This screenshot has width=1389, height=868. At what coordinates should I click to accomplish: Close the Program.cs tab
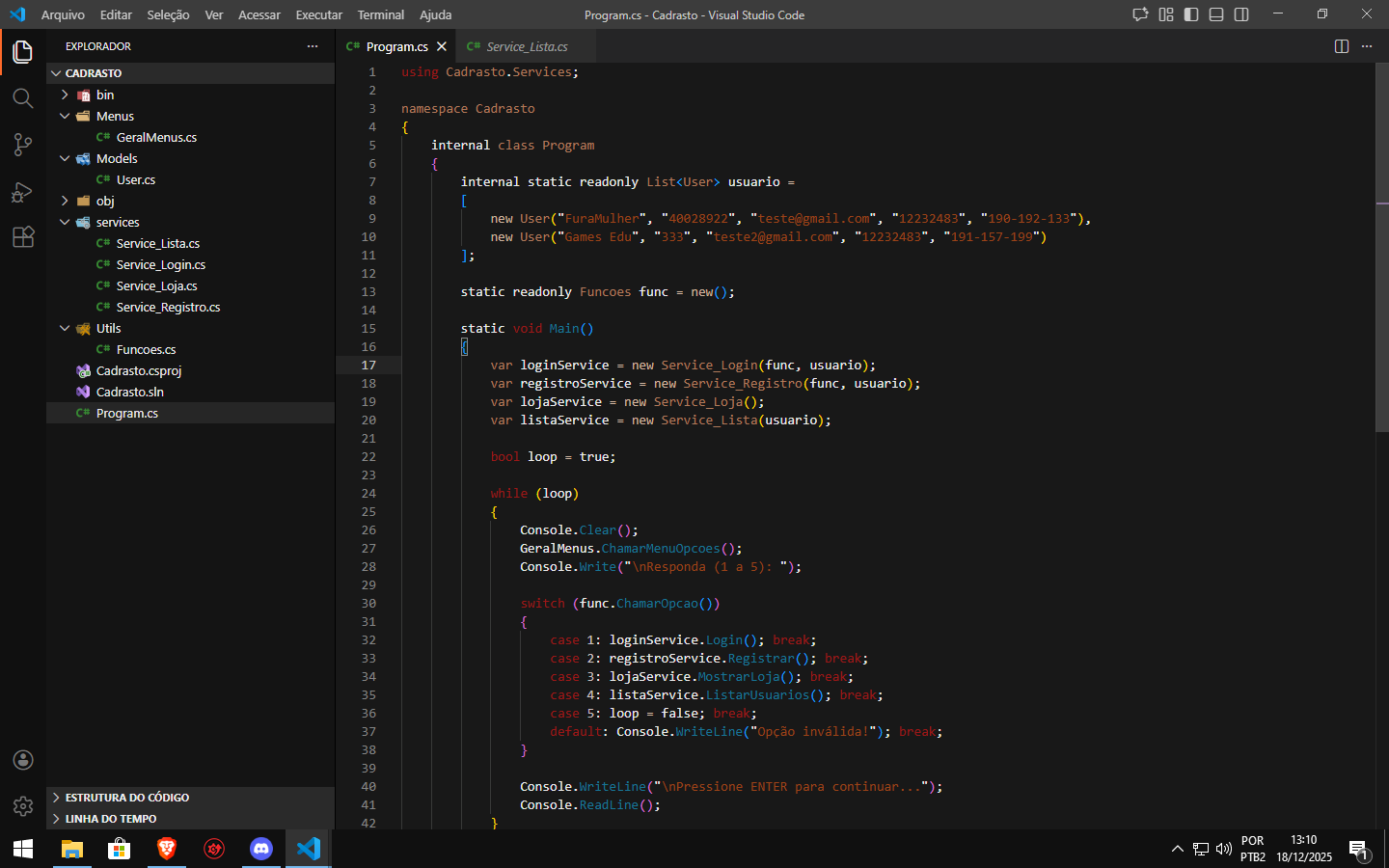pos(442,46)
